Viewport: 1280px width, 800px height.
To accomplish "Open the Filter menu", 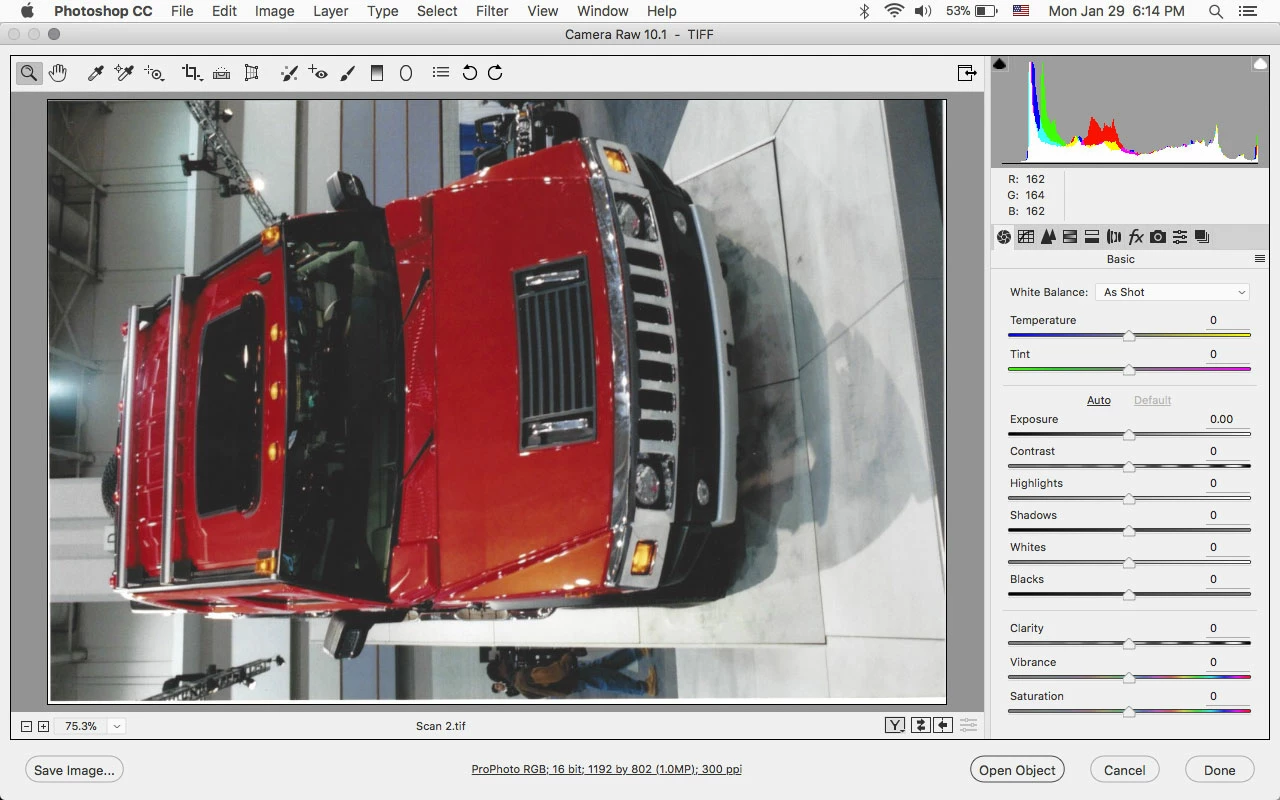I will click(x=491, y=11).
